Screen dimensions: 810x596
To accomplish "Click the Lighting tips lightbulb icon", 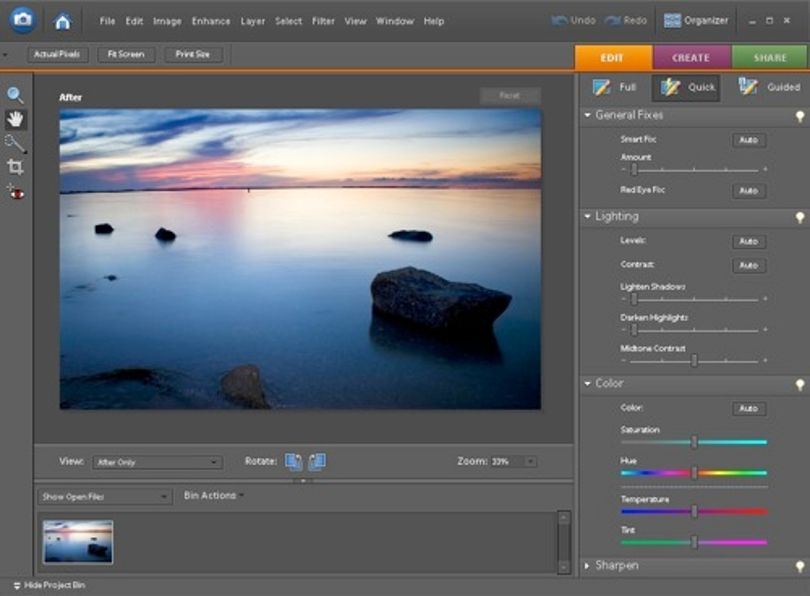I will point(800,217).
